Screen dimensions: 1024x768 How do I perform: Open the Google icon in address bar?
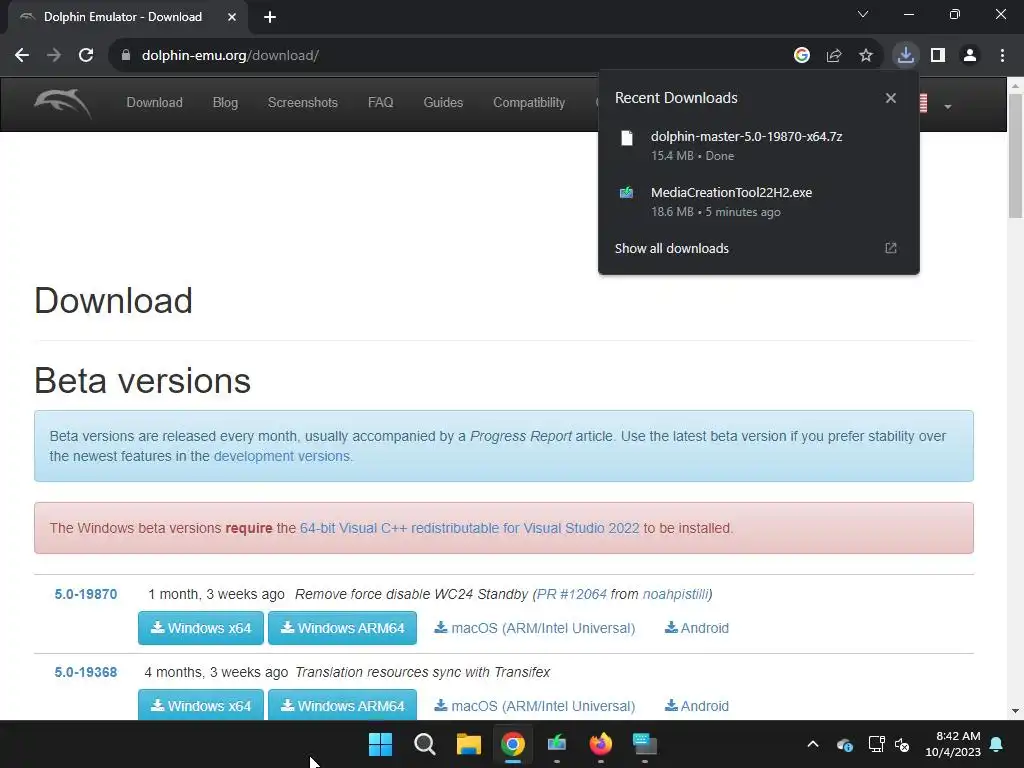click(x=801, y=56)
